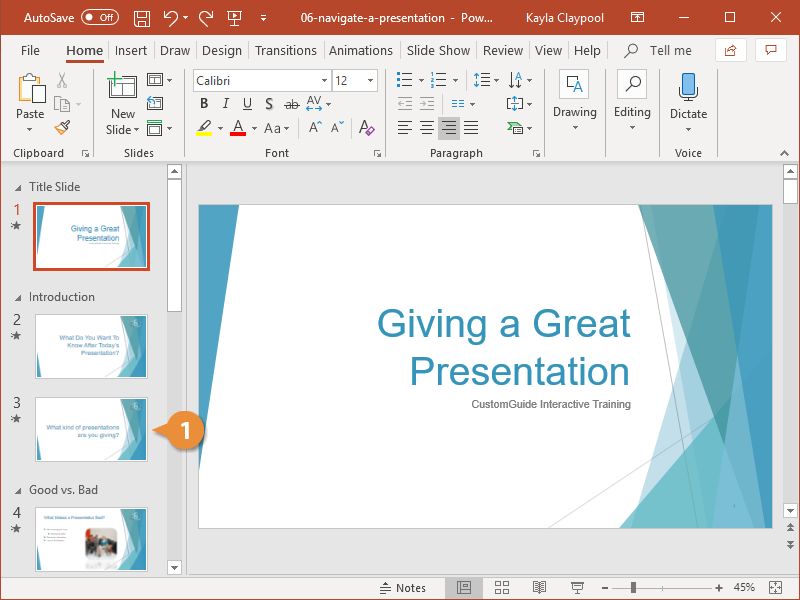Click the Save icon in title bar
This screenshot has height=600, width=800.
pos(141,18)
